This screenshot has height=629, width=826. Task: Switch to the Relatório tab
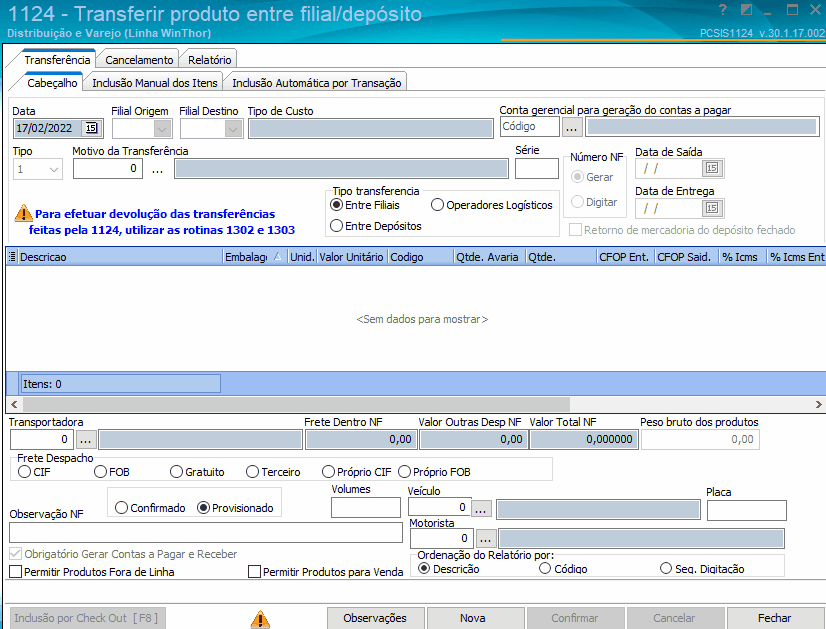click(x=210, y=60)
